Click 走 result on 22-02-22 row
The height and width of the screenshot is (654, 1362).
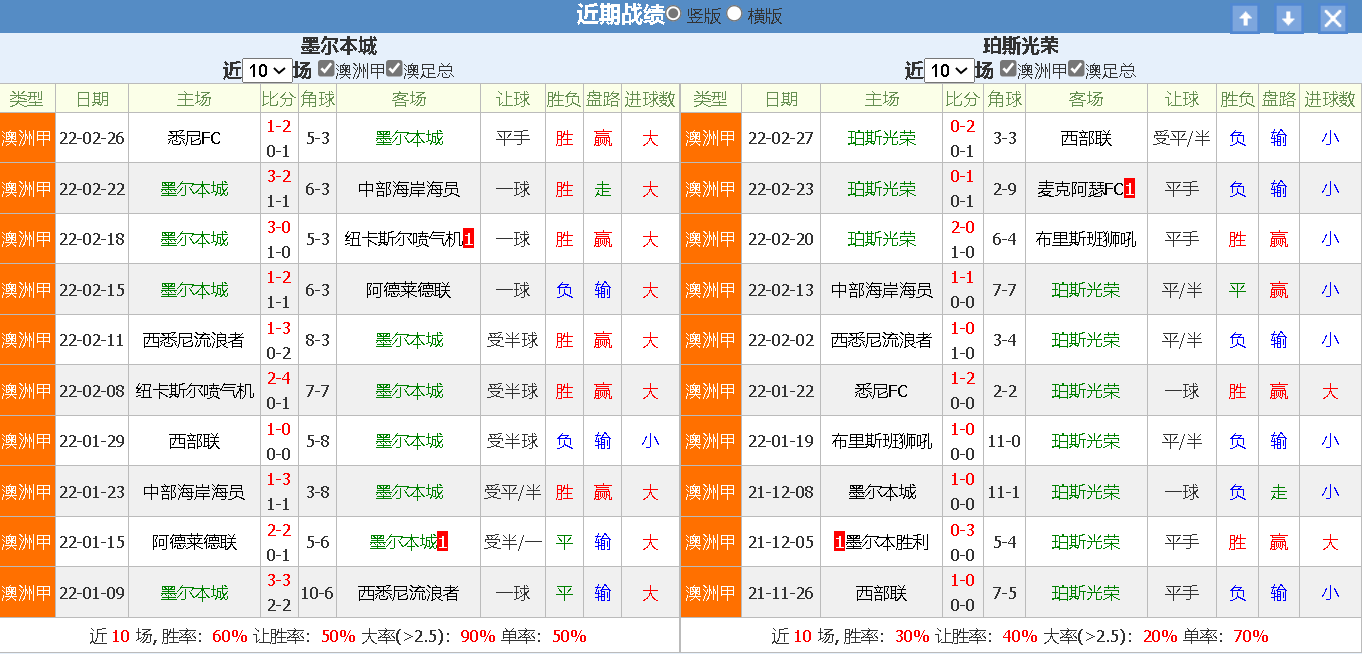coord(603,189)
